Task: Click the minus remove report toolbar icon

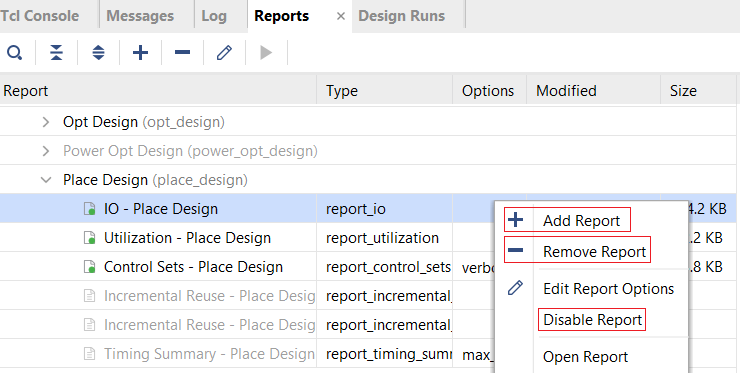Action: 182,52
